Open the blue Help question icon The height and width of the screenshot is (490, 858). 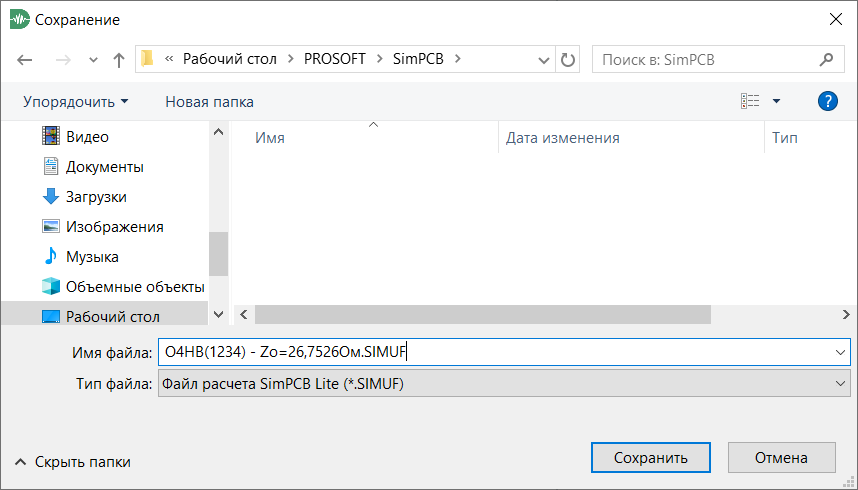click(827, 101)
